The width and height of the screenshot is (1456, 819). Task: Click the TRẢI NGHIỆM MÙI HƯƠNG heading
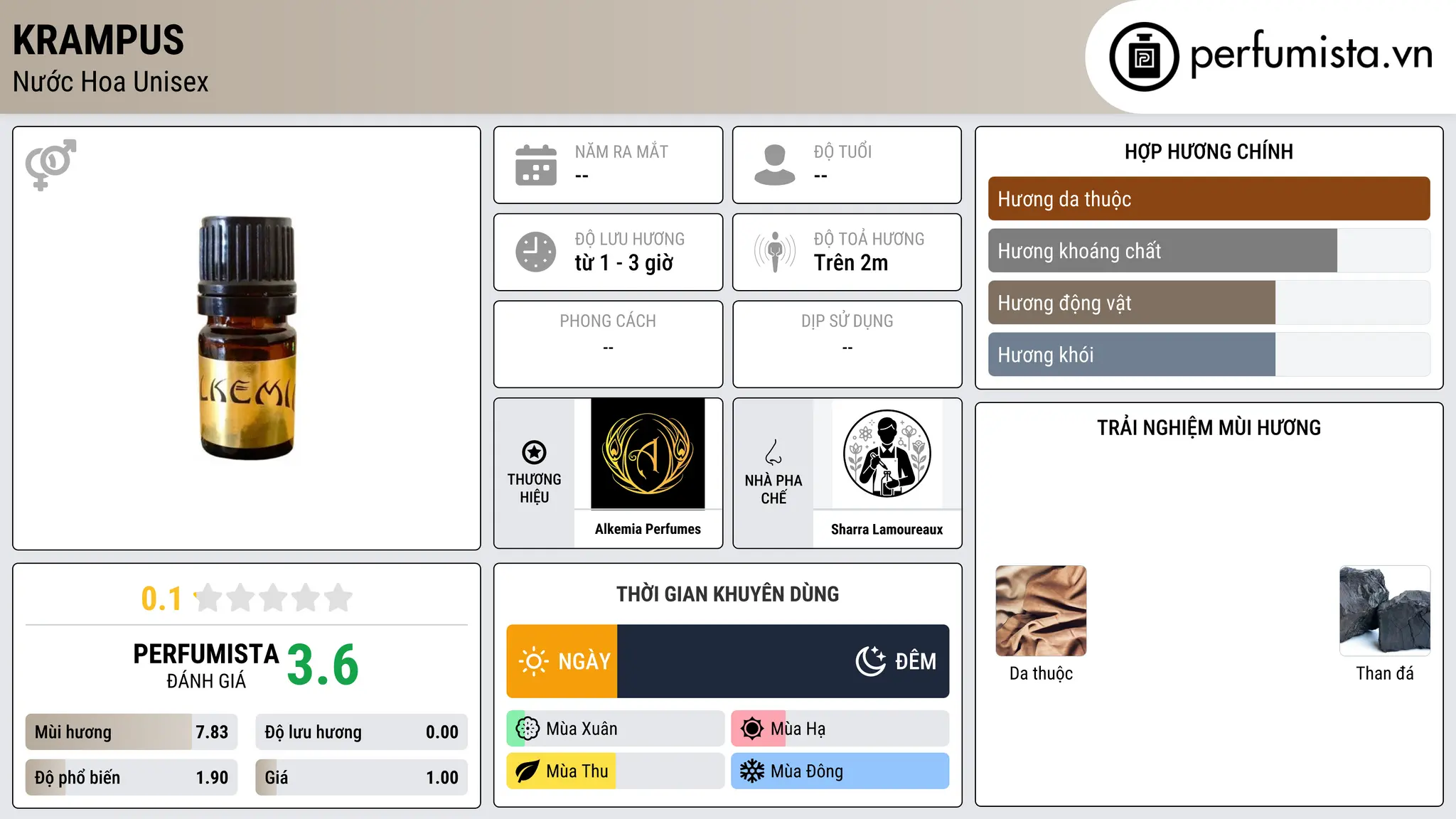coord(1209,428)
